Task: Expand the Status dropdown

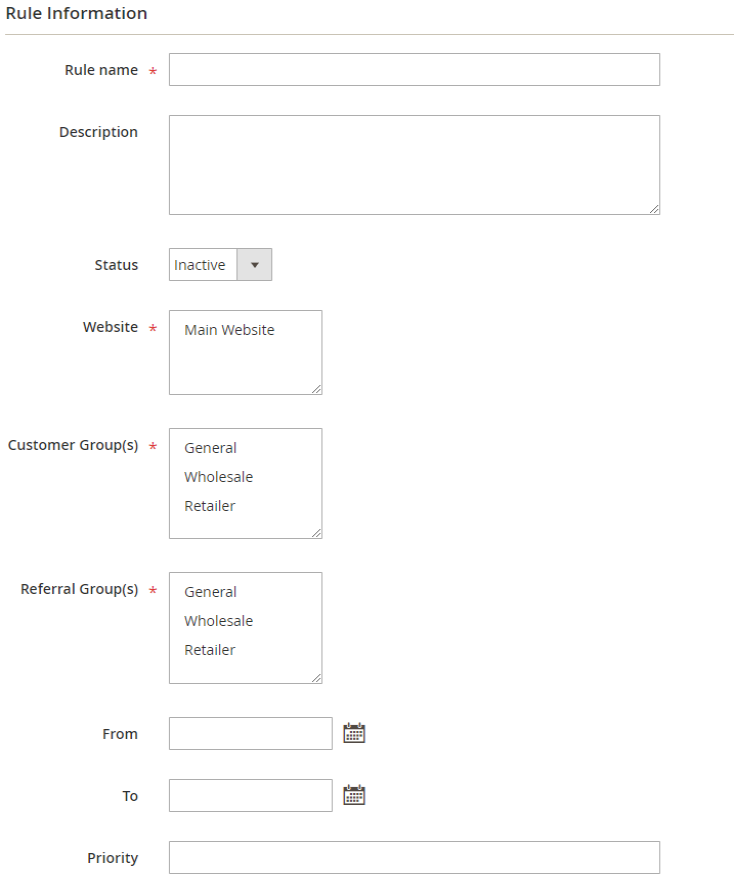Action: click(254, 265)
